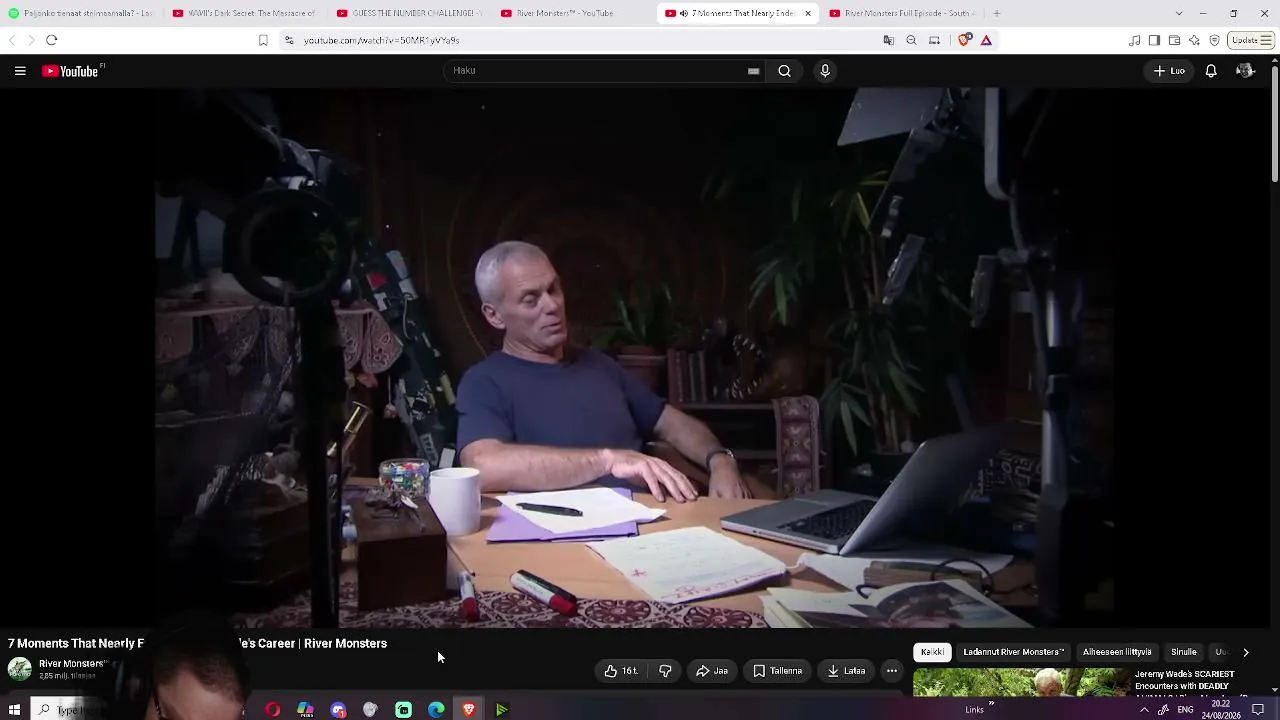This screenshot has width=1280, height=720.
Task: Go back in browser history
Action: click(12, 40)
